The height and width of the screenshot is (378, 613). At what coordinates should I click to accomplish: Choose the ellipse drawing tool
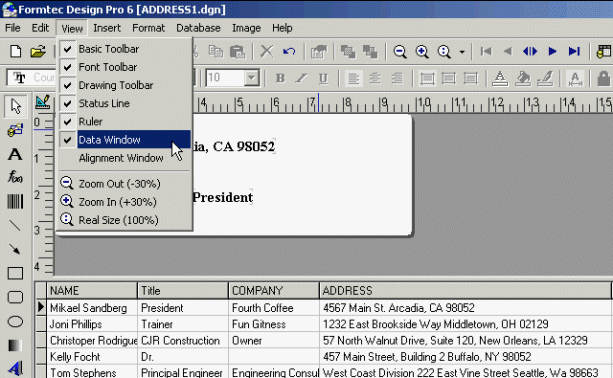(x=15, y=322)
